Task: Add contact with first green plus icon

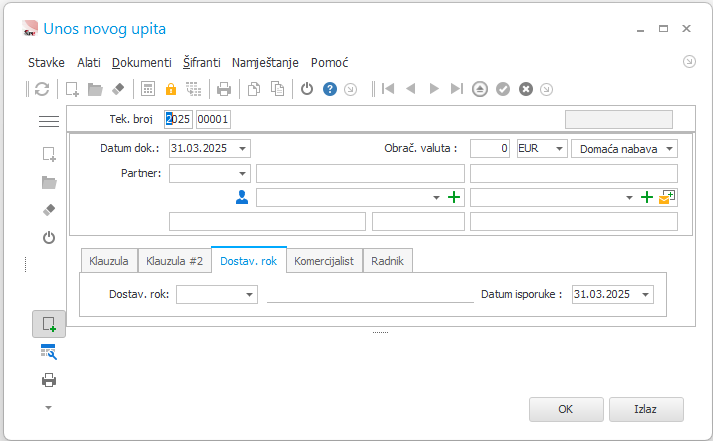Action: pos(454,197)
